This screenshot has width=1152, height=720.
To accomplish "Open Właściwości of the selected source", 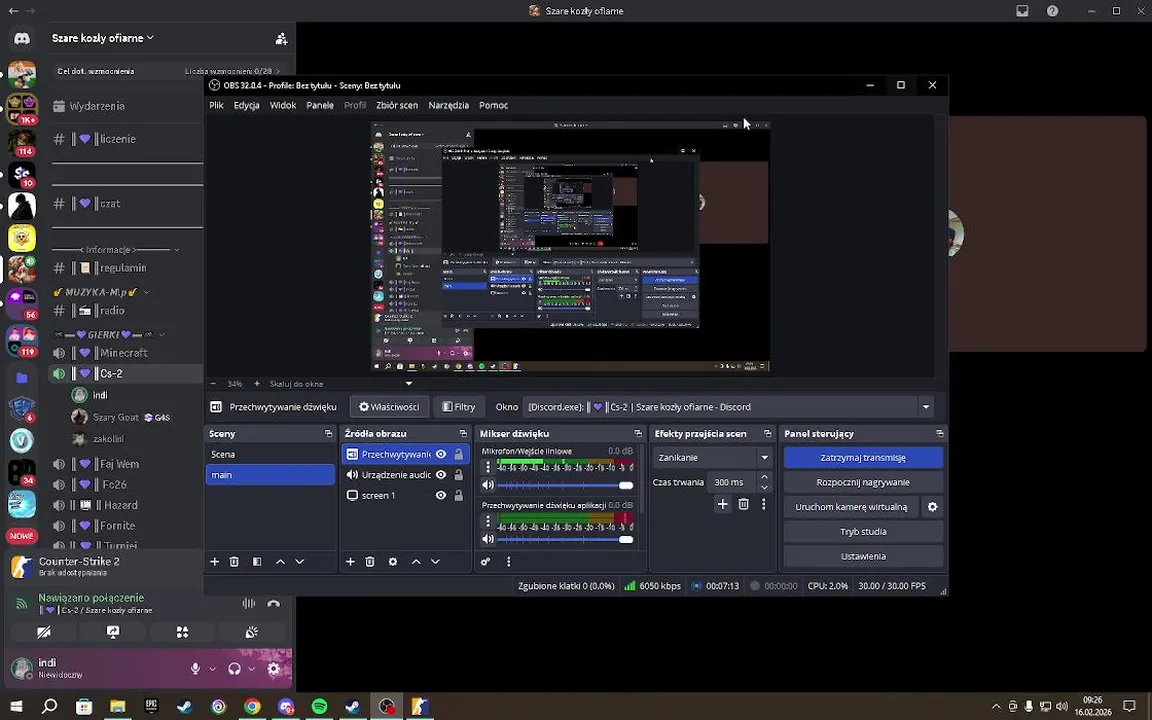I will click(x=388, y=407).
